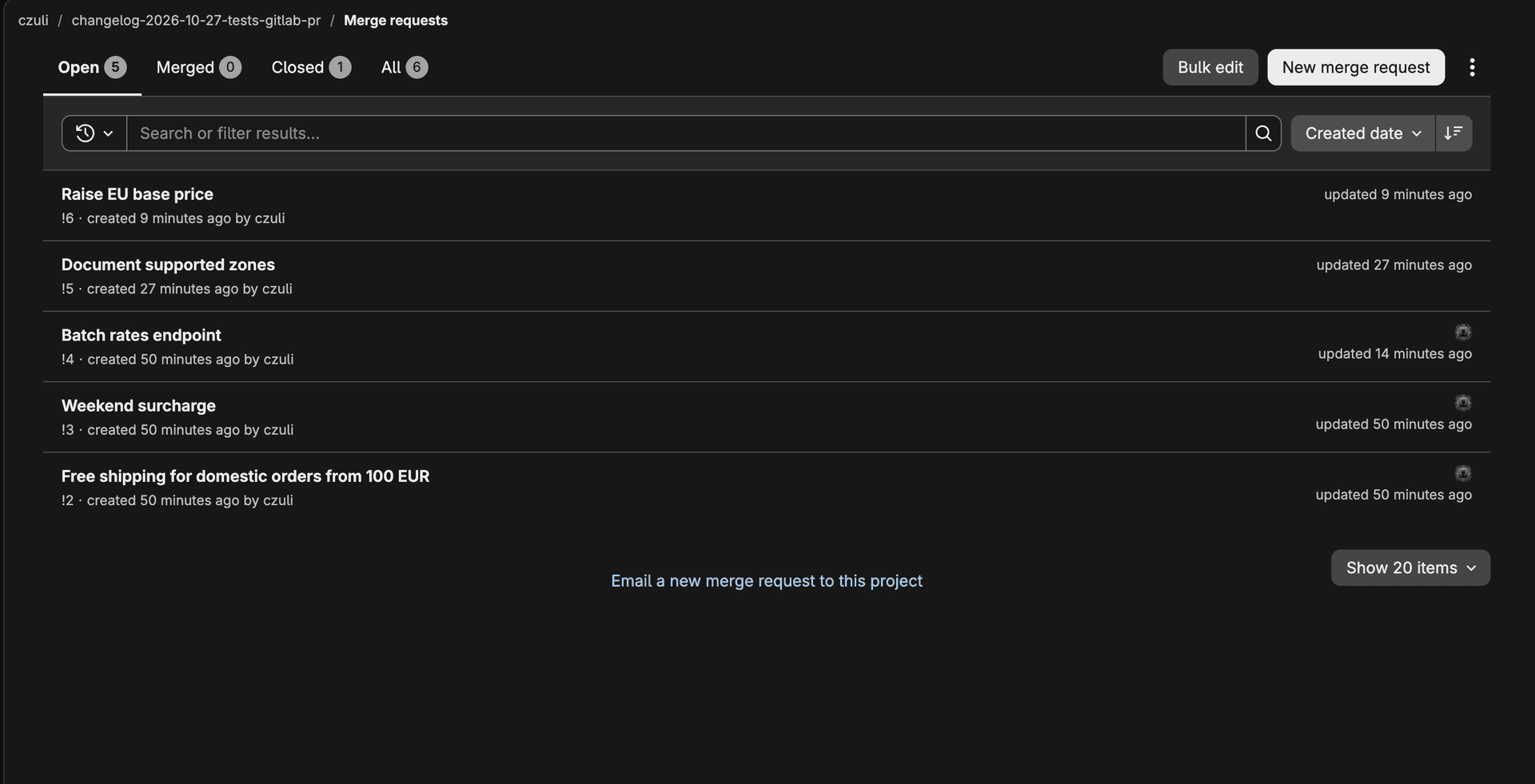The height and width of the screenshot is (784, 1535).
Task: Open the Raise EU base price merge request
Action: tap(138, 194)
